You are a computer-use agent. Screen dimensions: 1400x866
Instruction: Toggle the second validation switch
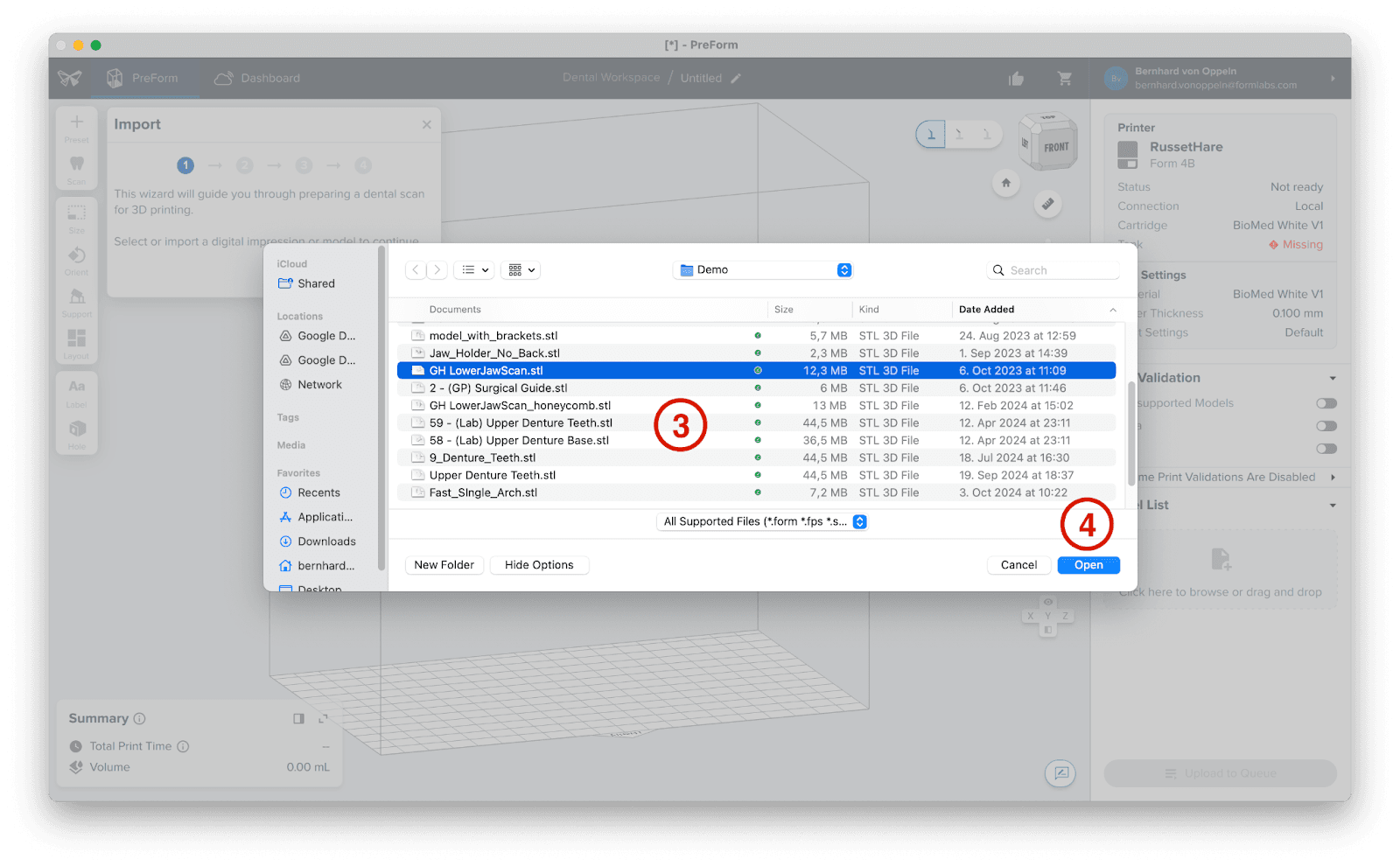[1326, 426]
